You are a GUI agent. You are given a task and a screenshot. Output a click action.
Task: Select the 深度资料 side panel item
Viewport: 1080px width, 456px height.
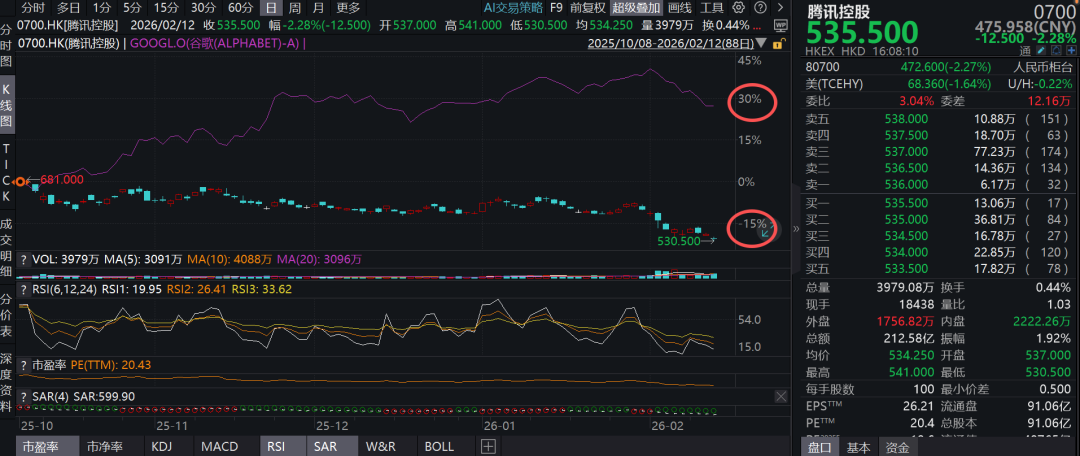[x=7, y=375]
